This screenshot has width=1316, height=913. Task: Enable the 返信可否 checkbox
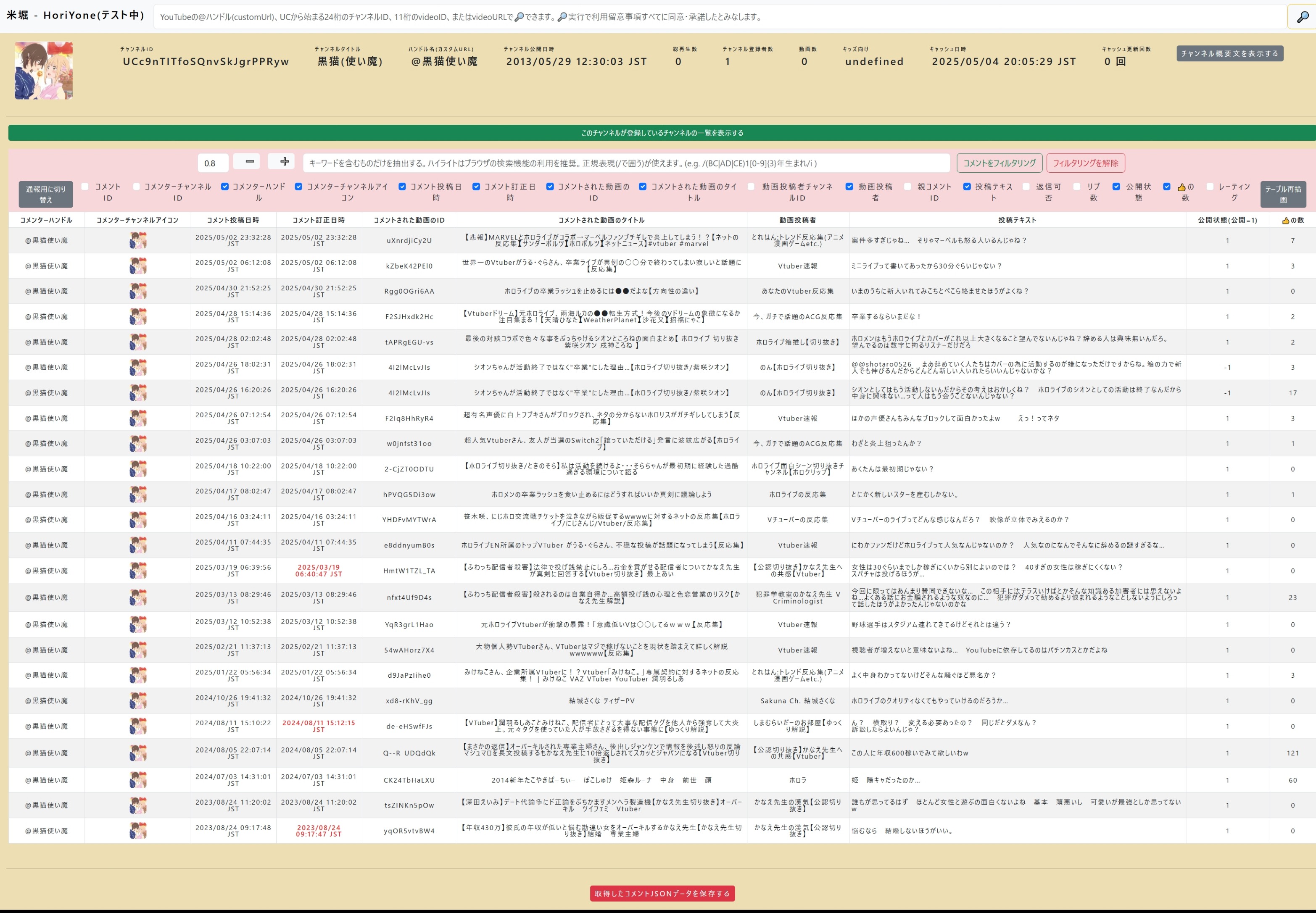click(x=1026, y=187)
